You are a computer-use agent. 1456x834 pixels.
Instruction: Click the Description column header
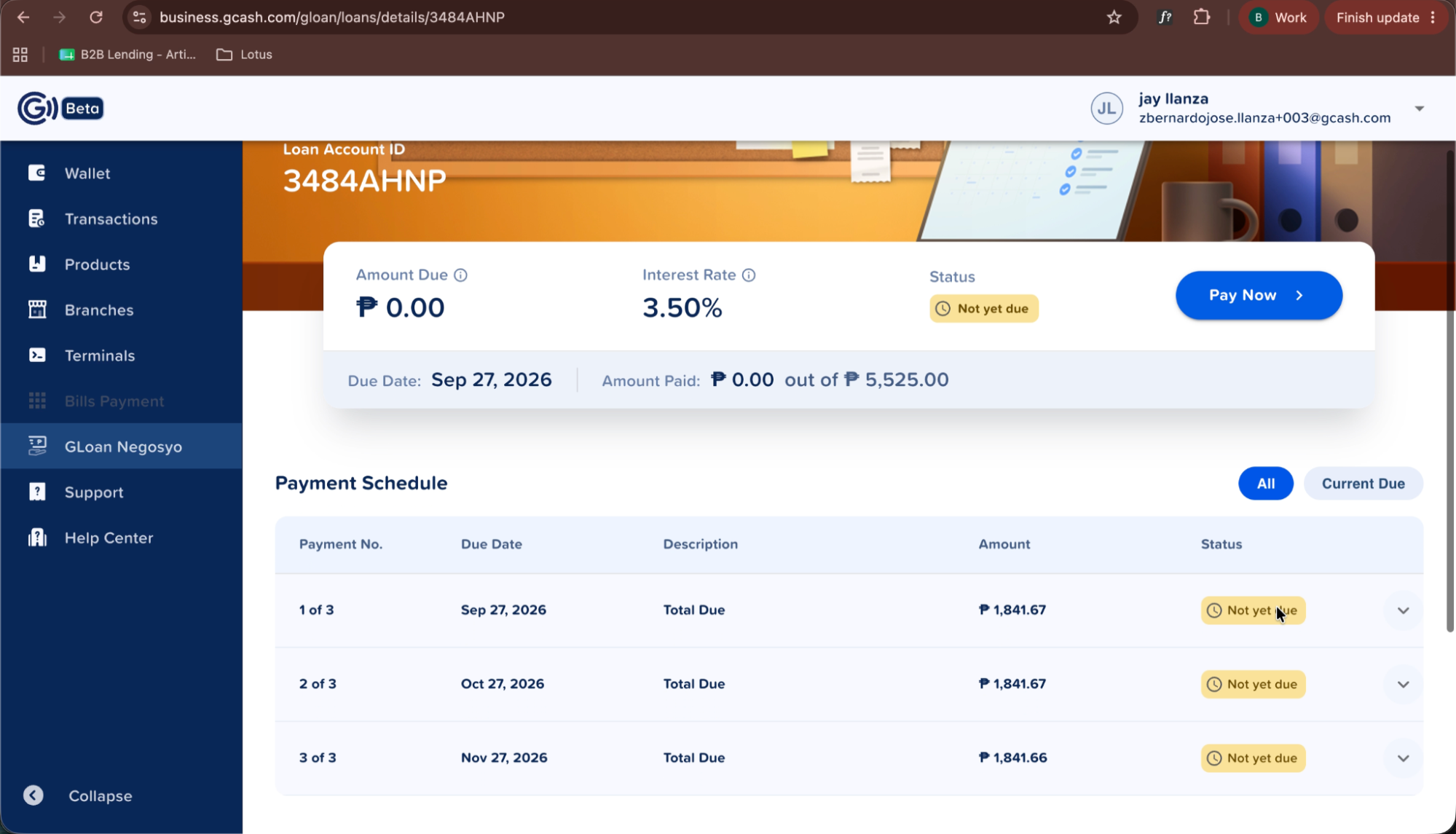tap(700, 544)
